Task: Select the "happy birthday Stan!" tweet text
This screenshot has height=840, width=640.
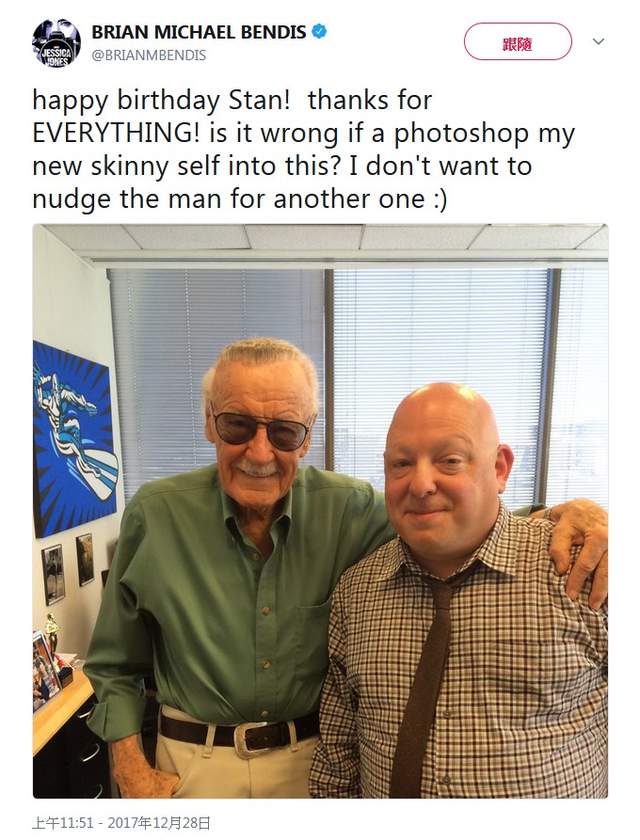Action: pos(161,101)
